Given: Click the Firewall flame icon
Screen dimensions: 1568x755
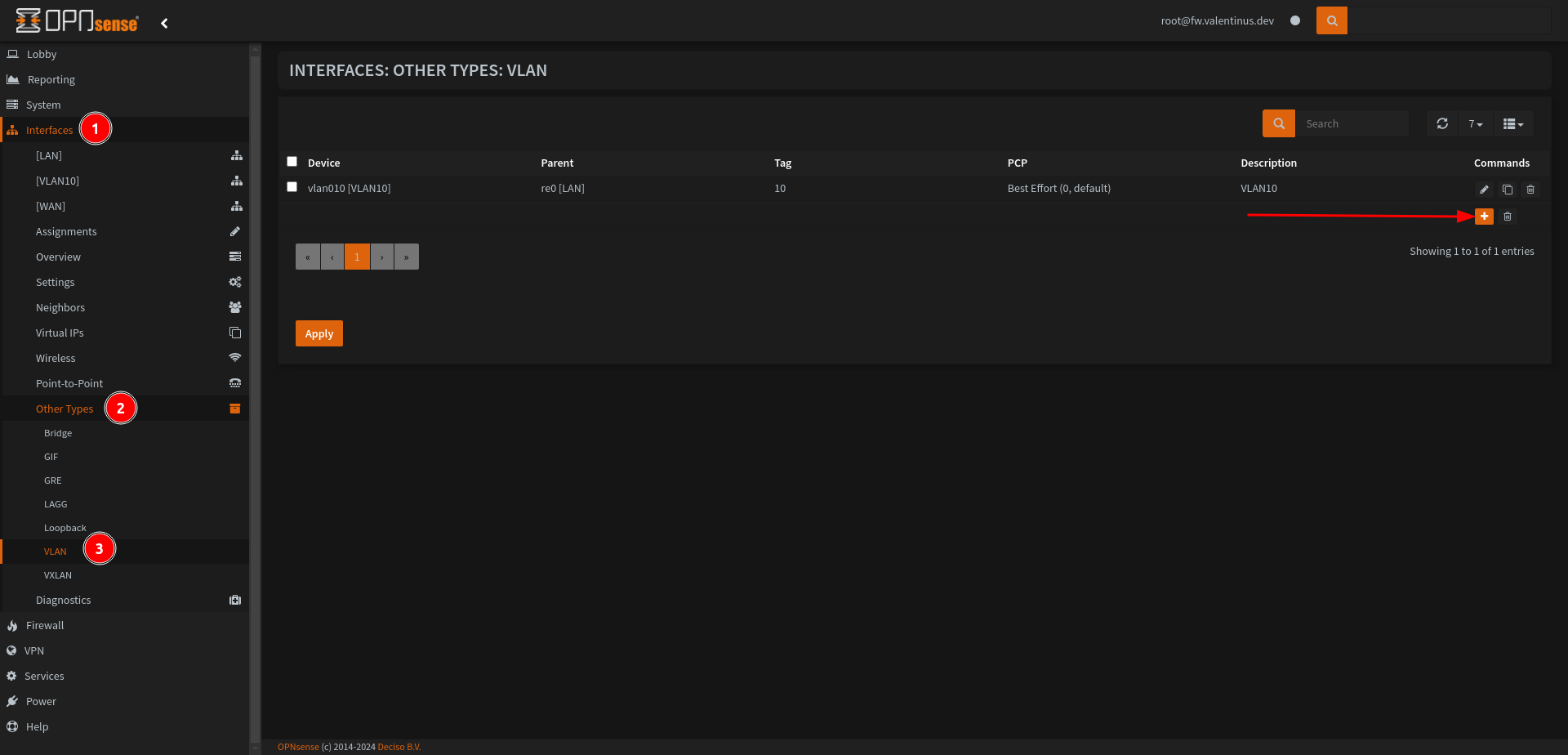Looking at the screenshot, I should 12,625.
